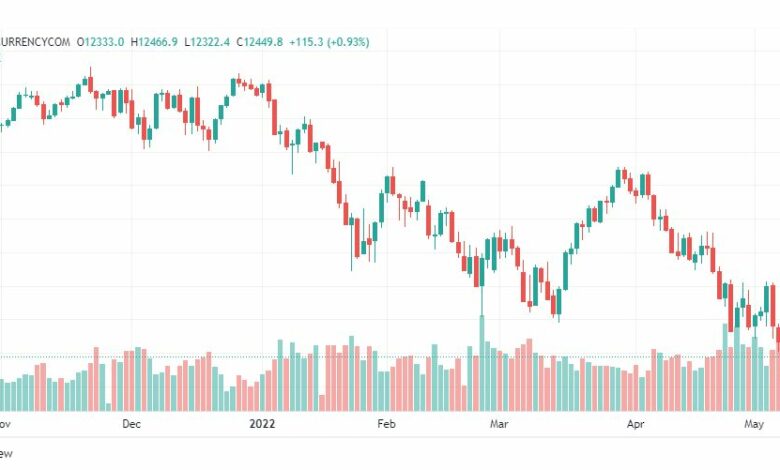Select the open price value 12333.0
Screen dimensions: 780x470
coord(104,42)
